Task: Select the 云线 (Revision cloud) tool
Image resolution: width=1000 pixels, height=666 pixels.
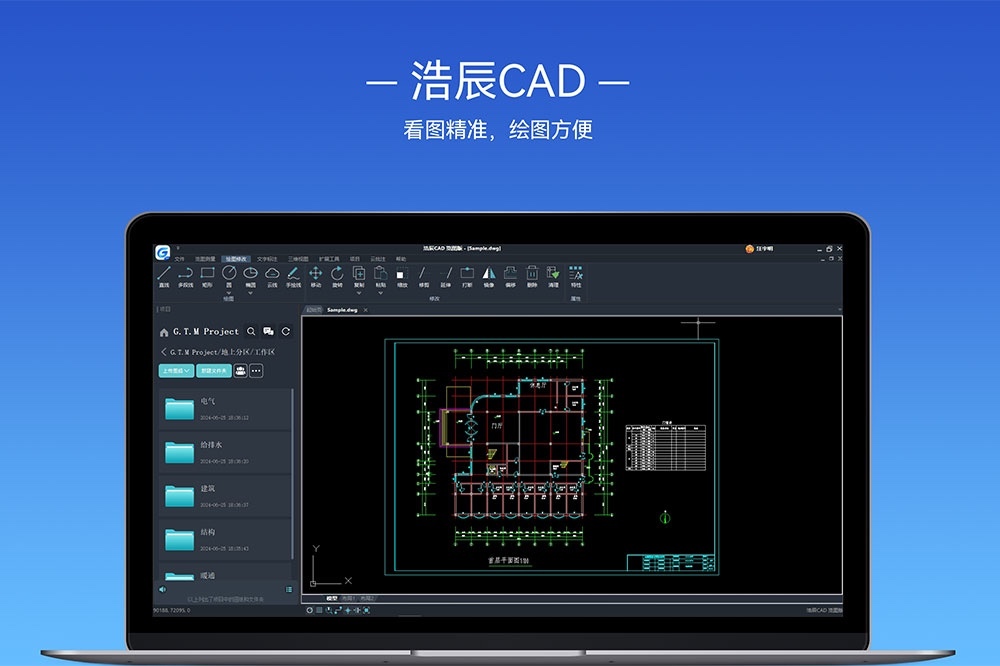Action: pyautogui.click(x=272, y=273)
